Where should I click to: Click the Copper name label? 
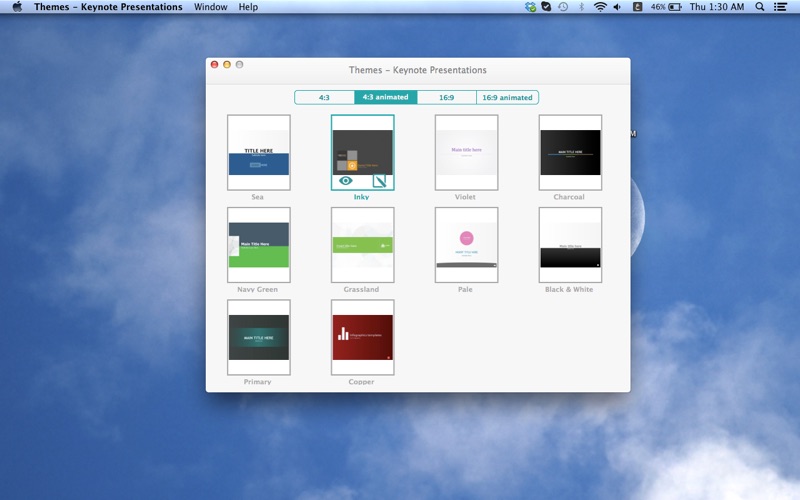[x=361, y=382]
